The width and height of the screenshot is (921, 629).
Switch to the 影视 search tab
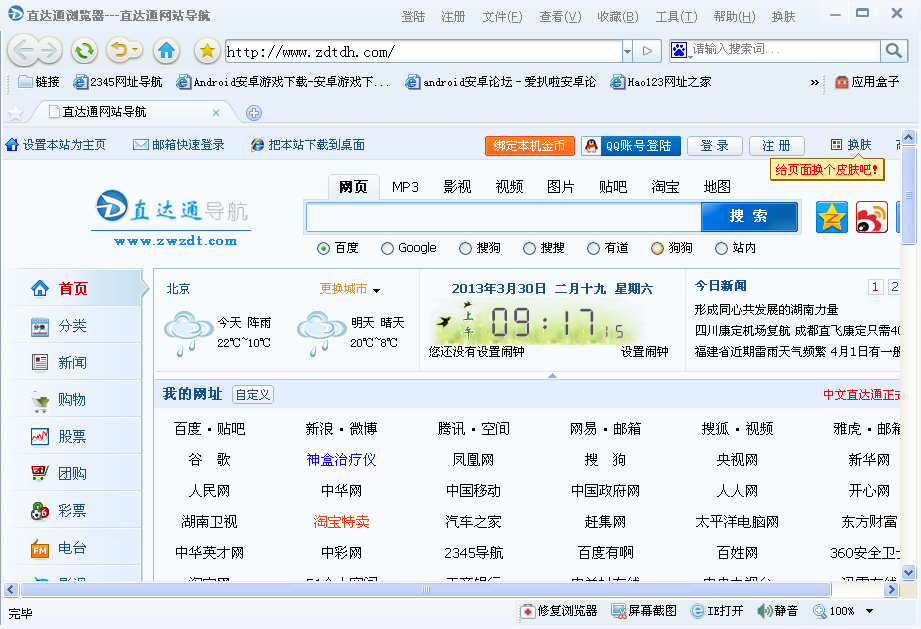(x=458, y=187)
